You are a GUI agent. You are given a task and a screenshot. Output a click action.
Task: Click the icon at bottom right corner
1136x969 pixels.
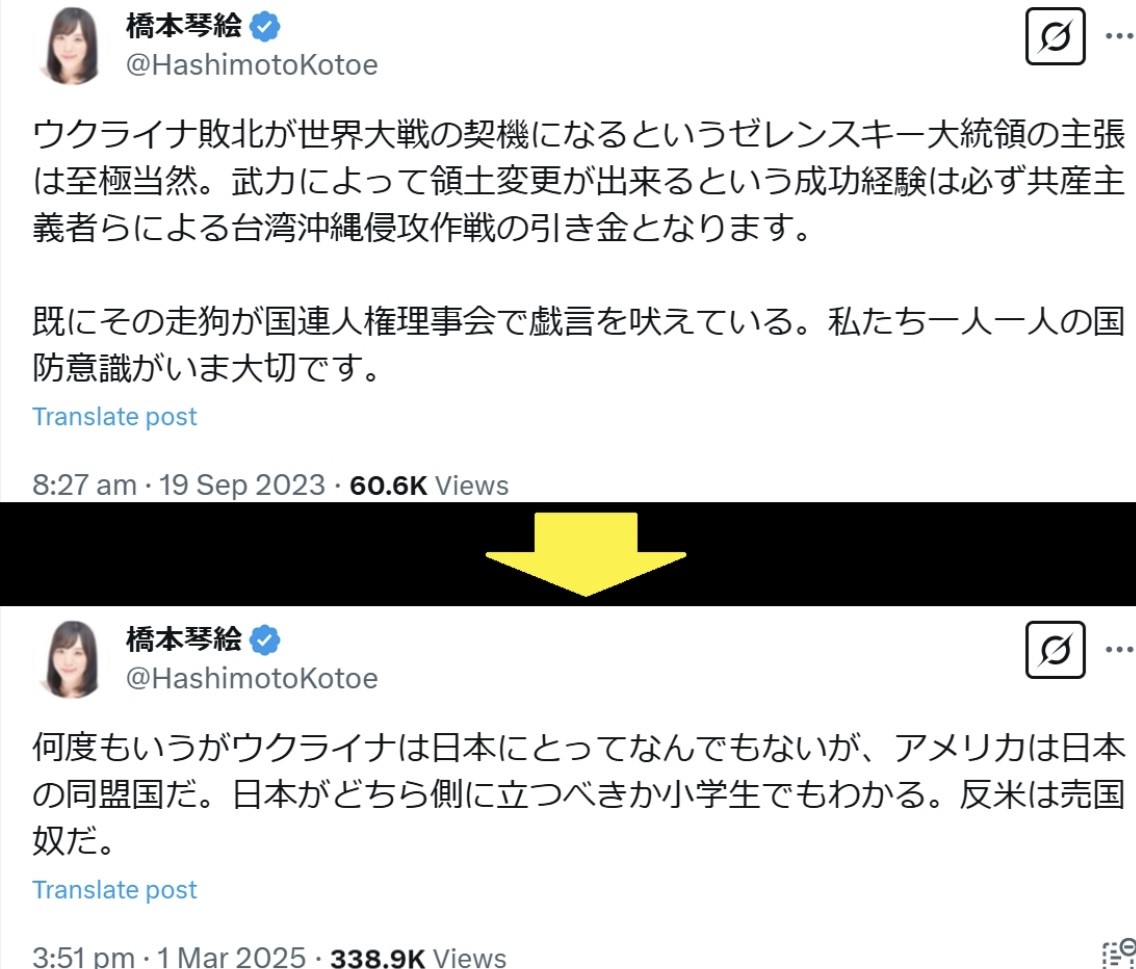coord(1119,954)
